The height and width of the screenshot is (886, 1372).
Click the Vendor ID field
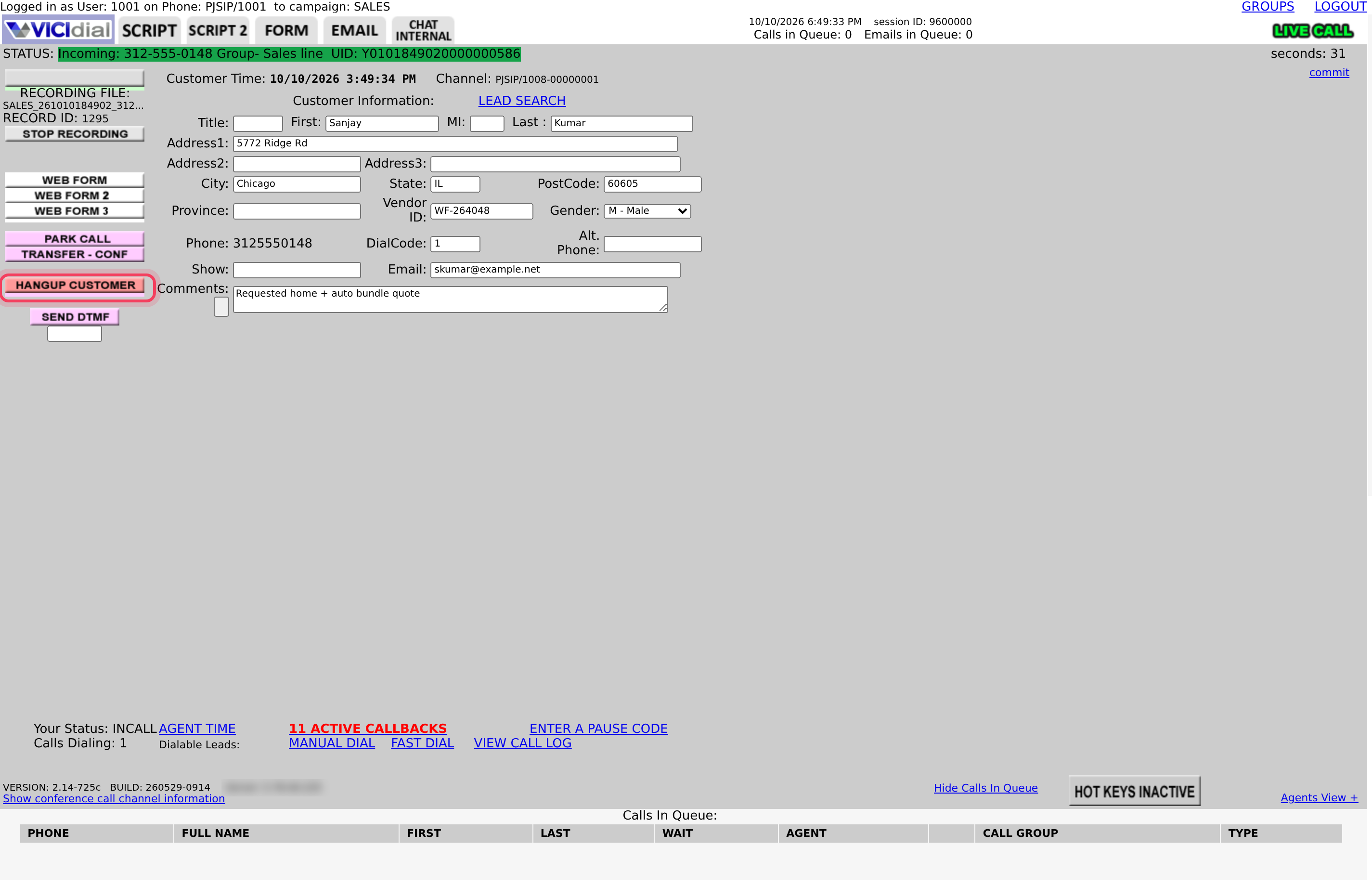click(482, 211)
